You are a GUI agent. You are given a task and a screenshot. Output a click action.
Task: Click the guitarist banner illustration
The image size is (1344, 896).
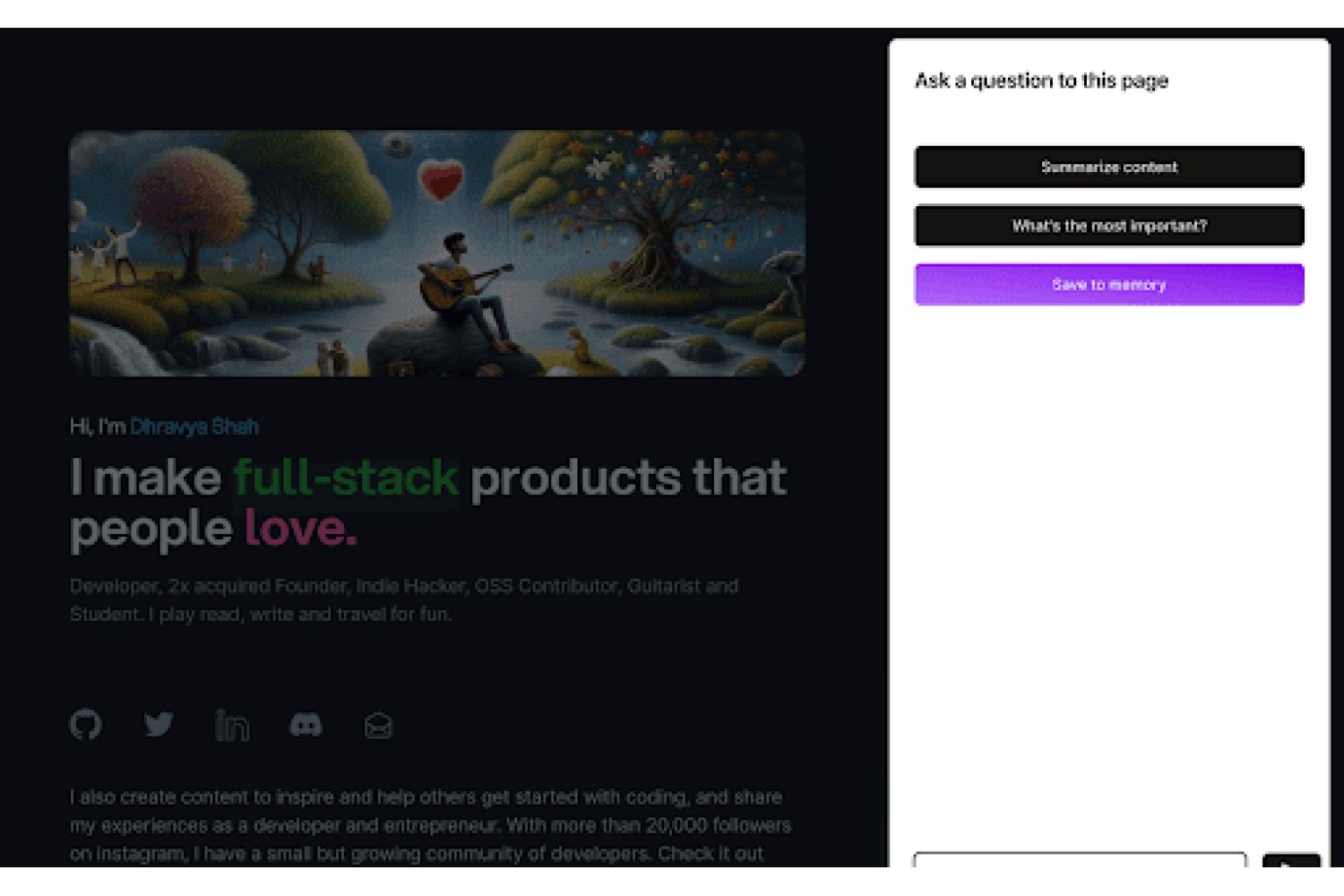click(x=437, y=254)
